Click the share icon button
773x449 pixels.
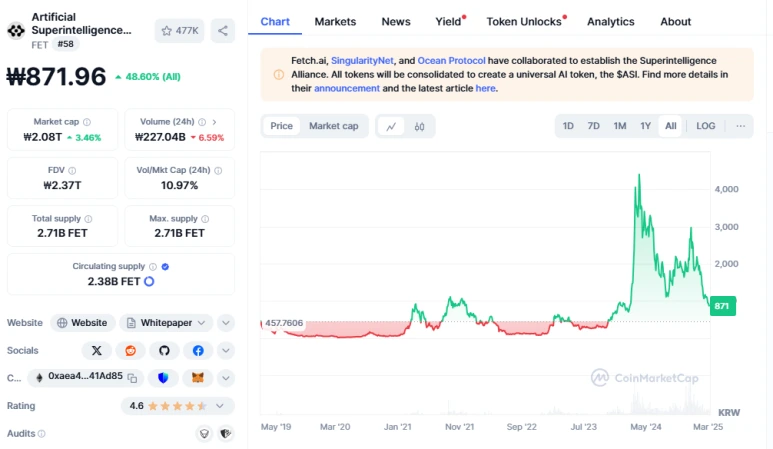point(223,31)
